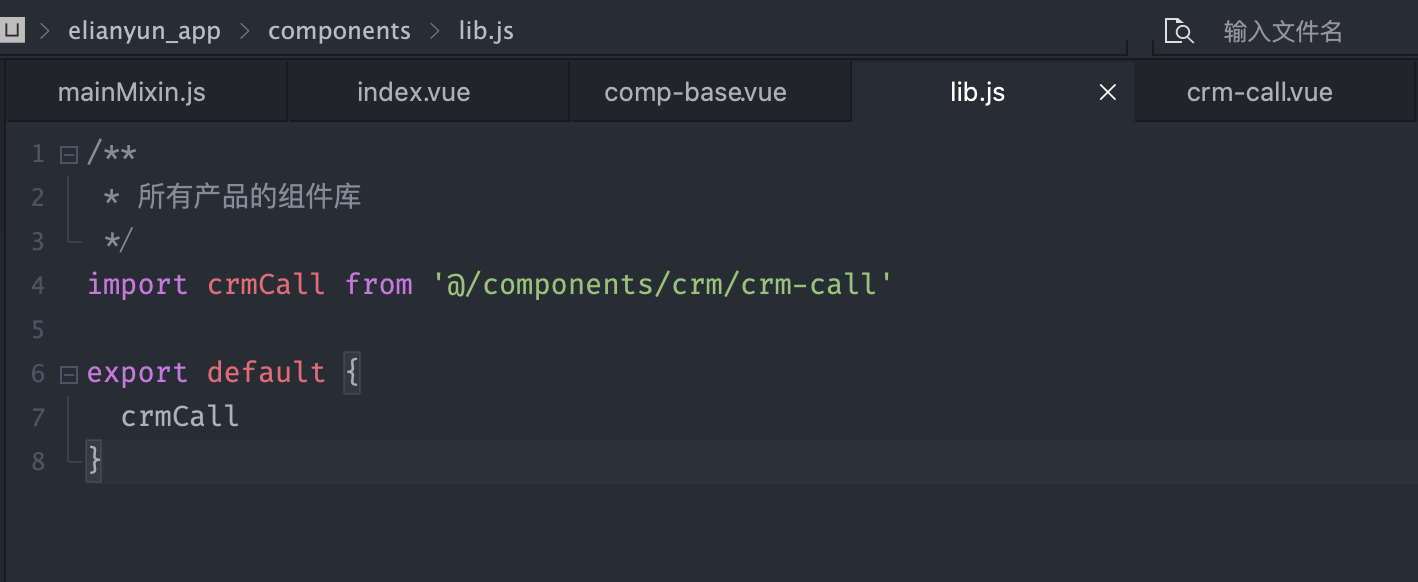Click the chevron before the lib.js breadcrumb
Image resolution: width=1418 pixels, height=582 pixels.
coord(434,31)
